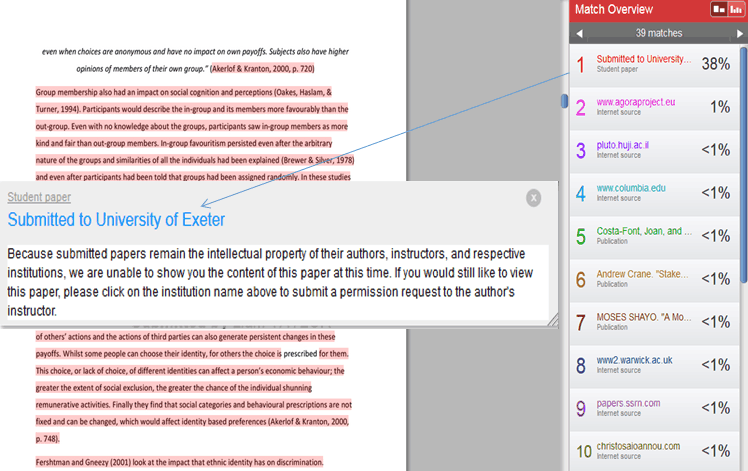Screen dimensions: 748x471
Task: Click the match list vertical scrollbar
Action: (743, 150)
